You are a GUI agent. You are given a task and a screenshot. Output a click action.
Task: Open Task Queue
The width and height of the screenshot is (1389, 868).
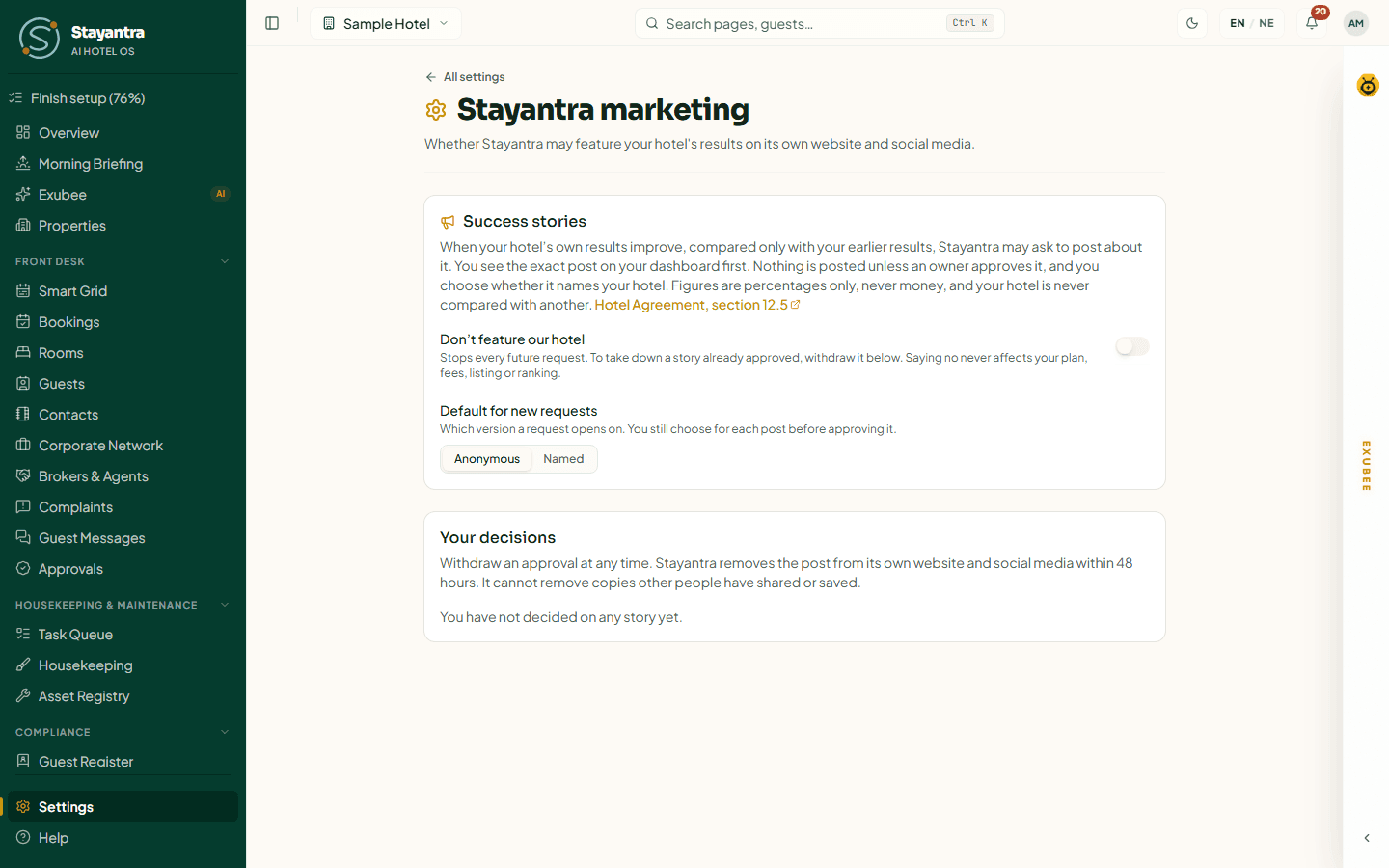click(123, 635)
